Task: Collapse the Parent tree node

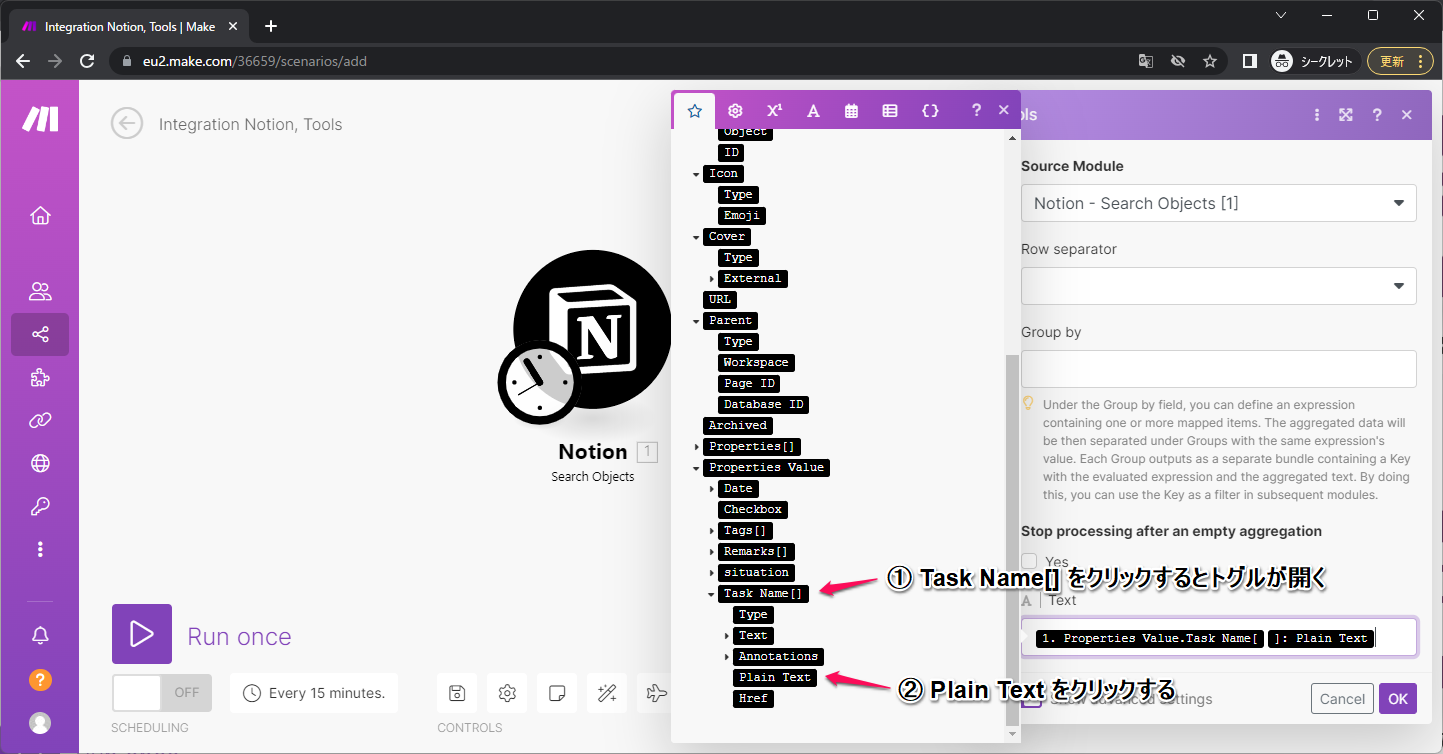Action: [x=697, y=321]
